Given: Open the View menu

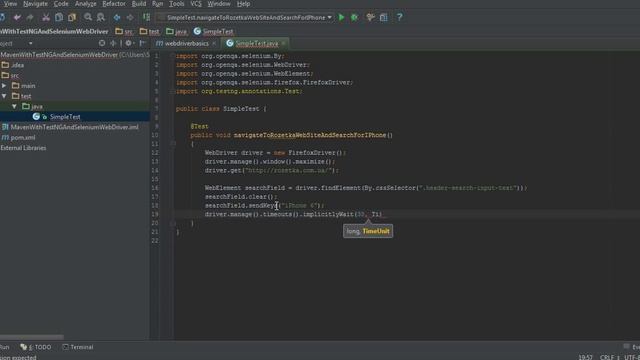Looking at the screenshot, I should (10, 4).
